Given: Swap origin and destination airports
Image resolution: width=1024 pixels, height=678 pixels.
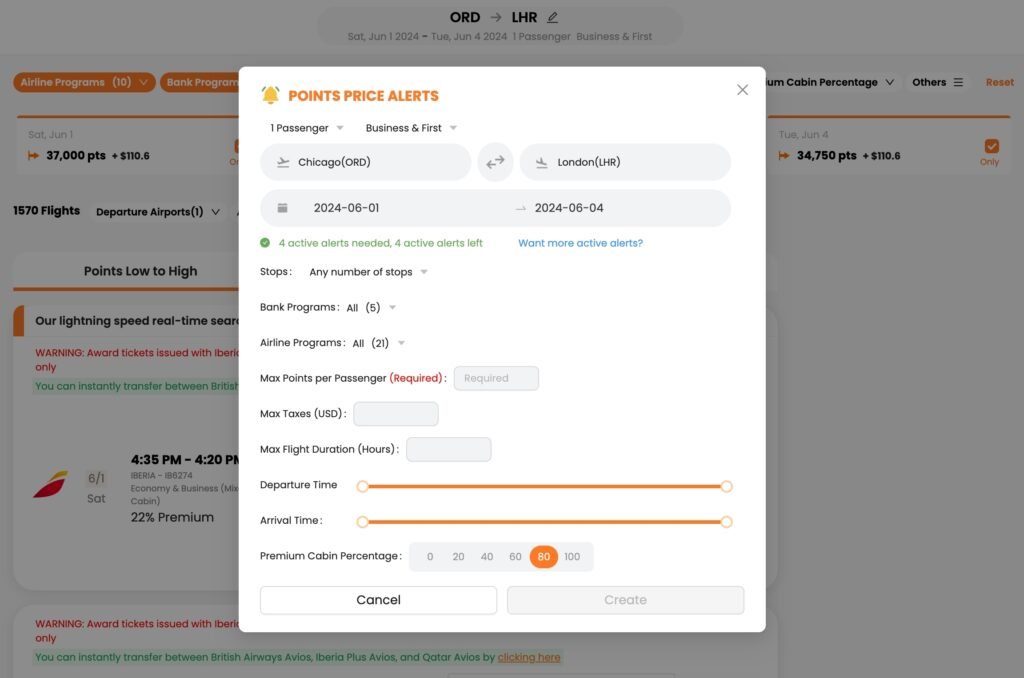Looking at the screenshot, I should pos(495,162).
